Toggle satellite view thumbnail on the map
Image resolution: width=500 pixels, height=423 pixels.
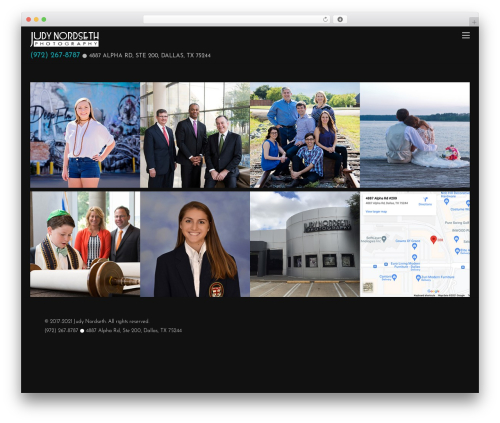(x=368, y=287)
